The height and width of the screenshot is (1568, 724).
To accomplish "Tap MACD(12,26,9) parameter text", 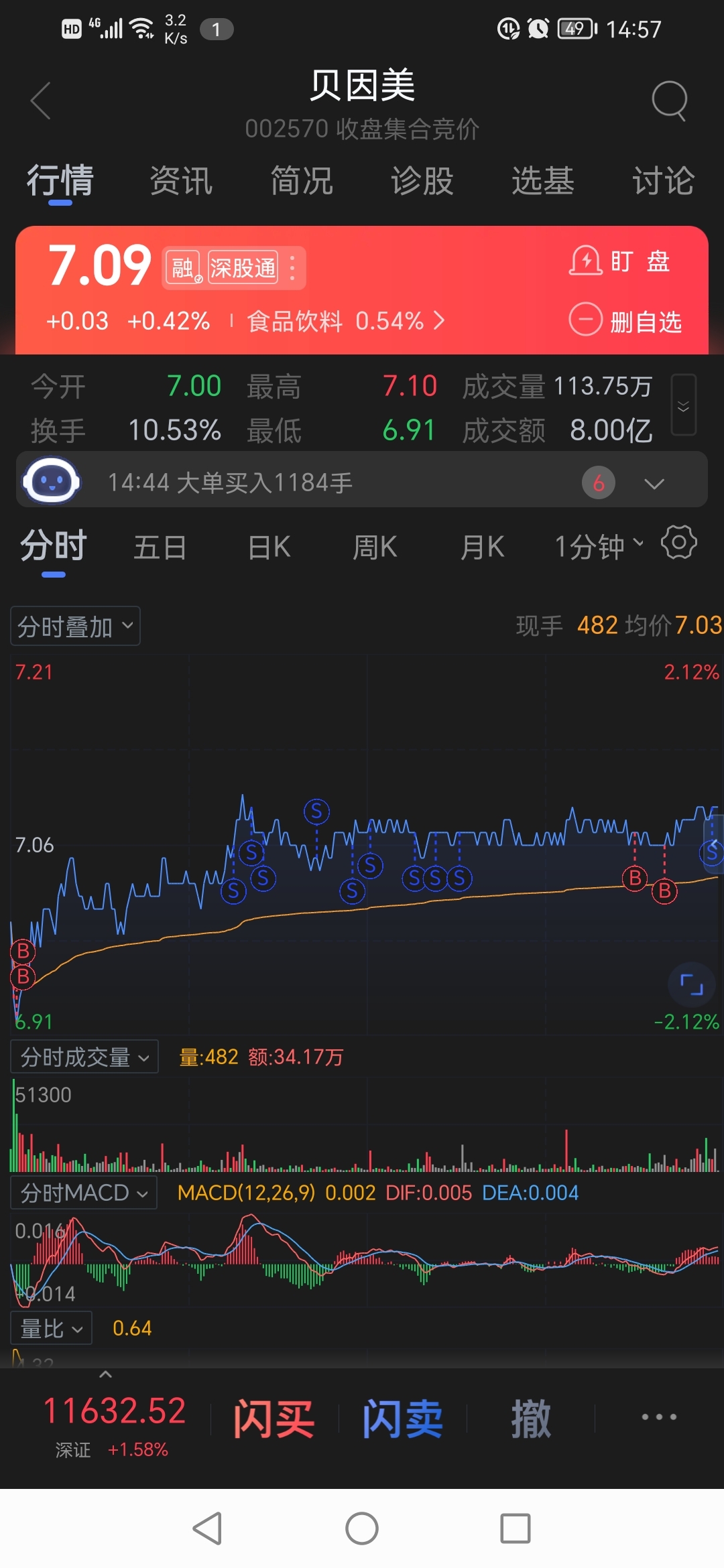I will click(246, 1193).
